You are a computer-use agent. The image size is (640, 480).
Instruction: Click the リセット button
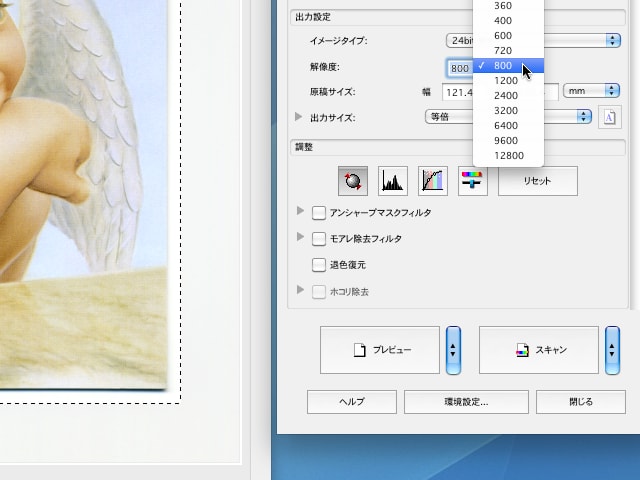click(x=538, y=181)
